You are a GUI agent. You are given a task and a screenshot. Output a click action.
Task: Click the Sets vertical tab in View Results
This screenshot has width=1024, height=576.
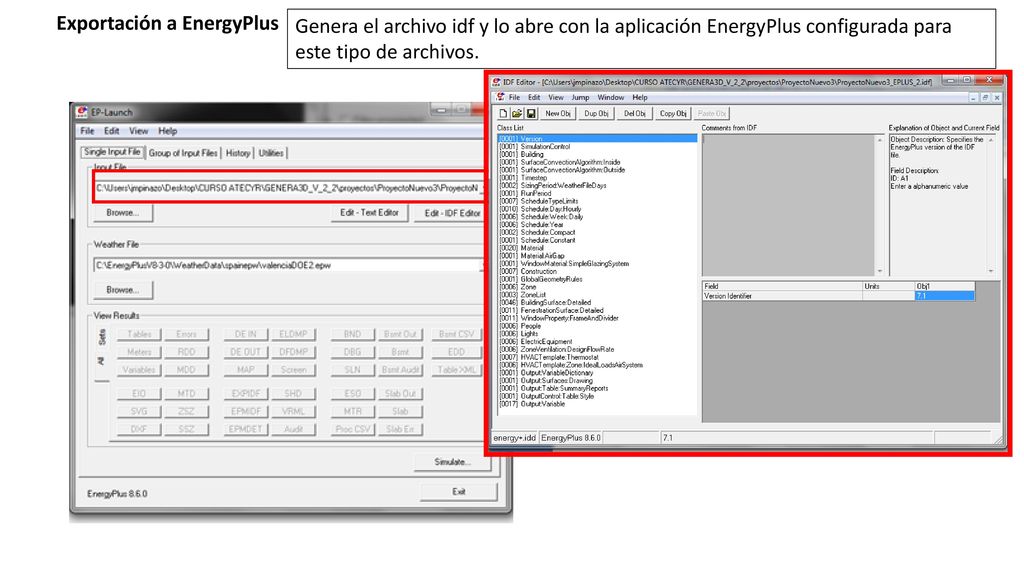pos(102,337)
